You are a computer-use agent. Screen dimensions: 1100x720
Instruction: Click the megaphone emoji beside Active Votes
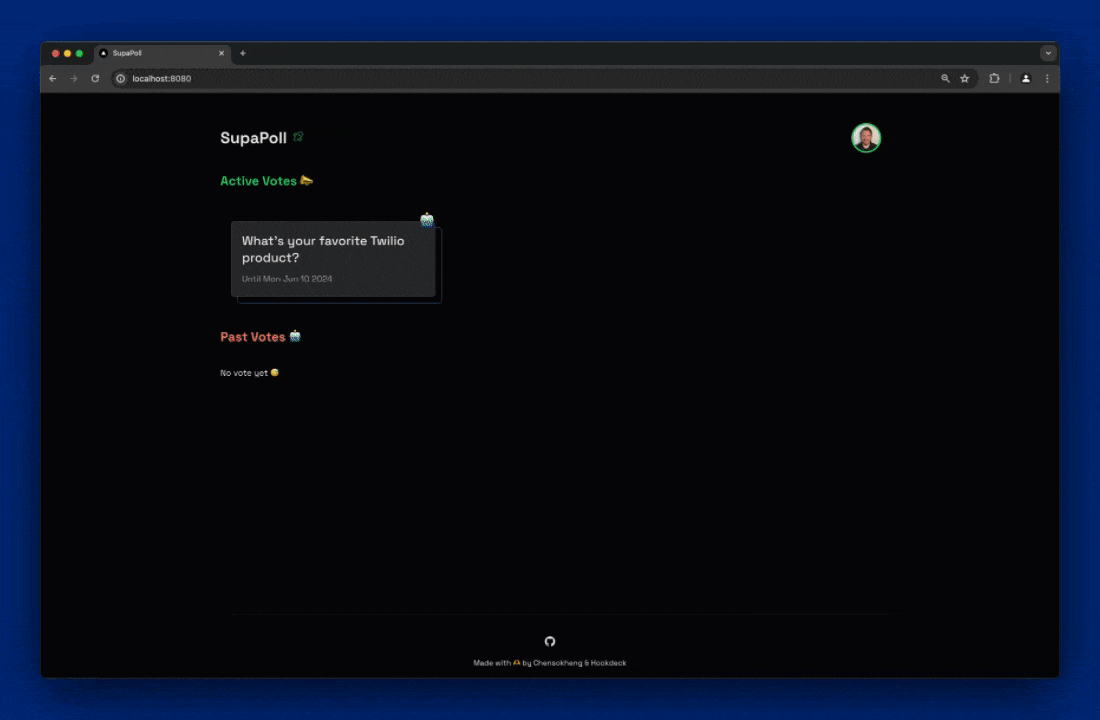(x=307, y=180)
